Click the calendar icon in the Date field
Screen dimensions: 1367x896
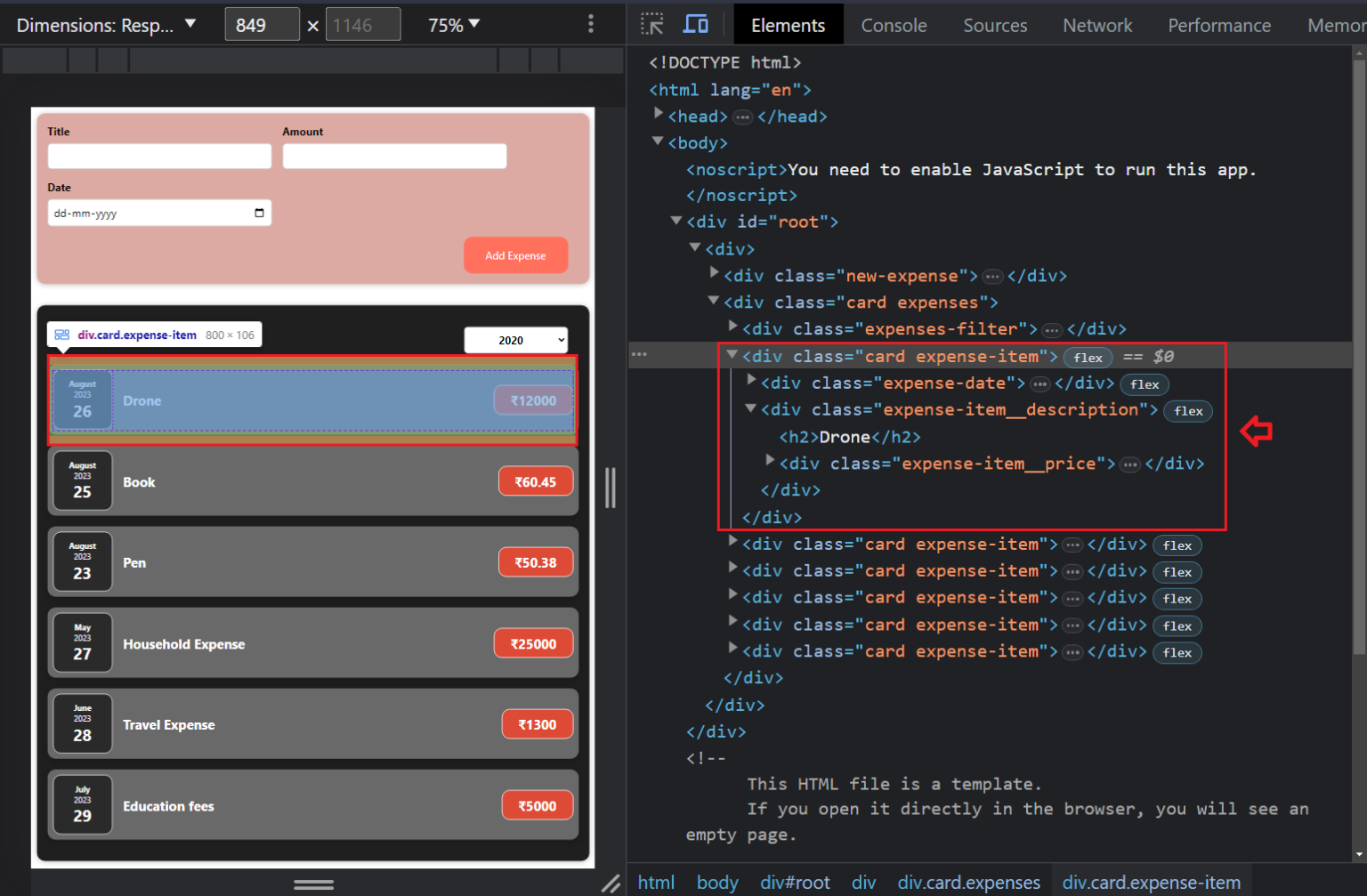tap(259, 213)
